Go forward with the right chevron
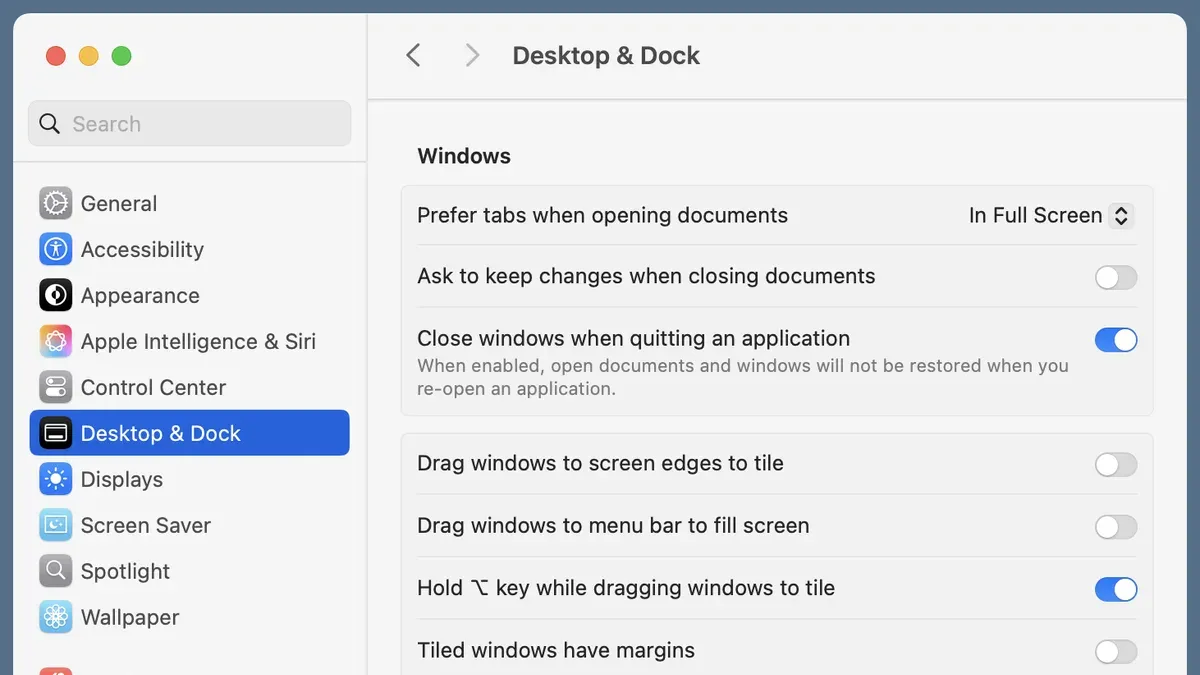This screenshot has width=1200, height=675. click(x=472, y=55)
